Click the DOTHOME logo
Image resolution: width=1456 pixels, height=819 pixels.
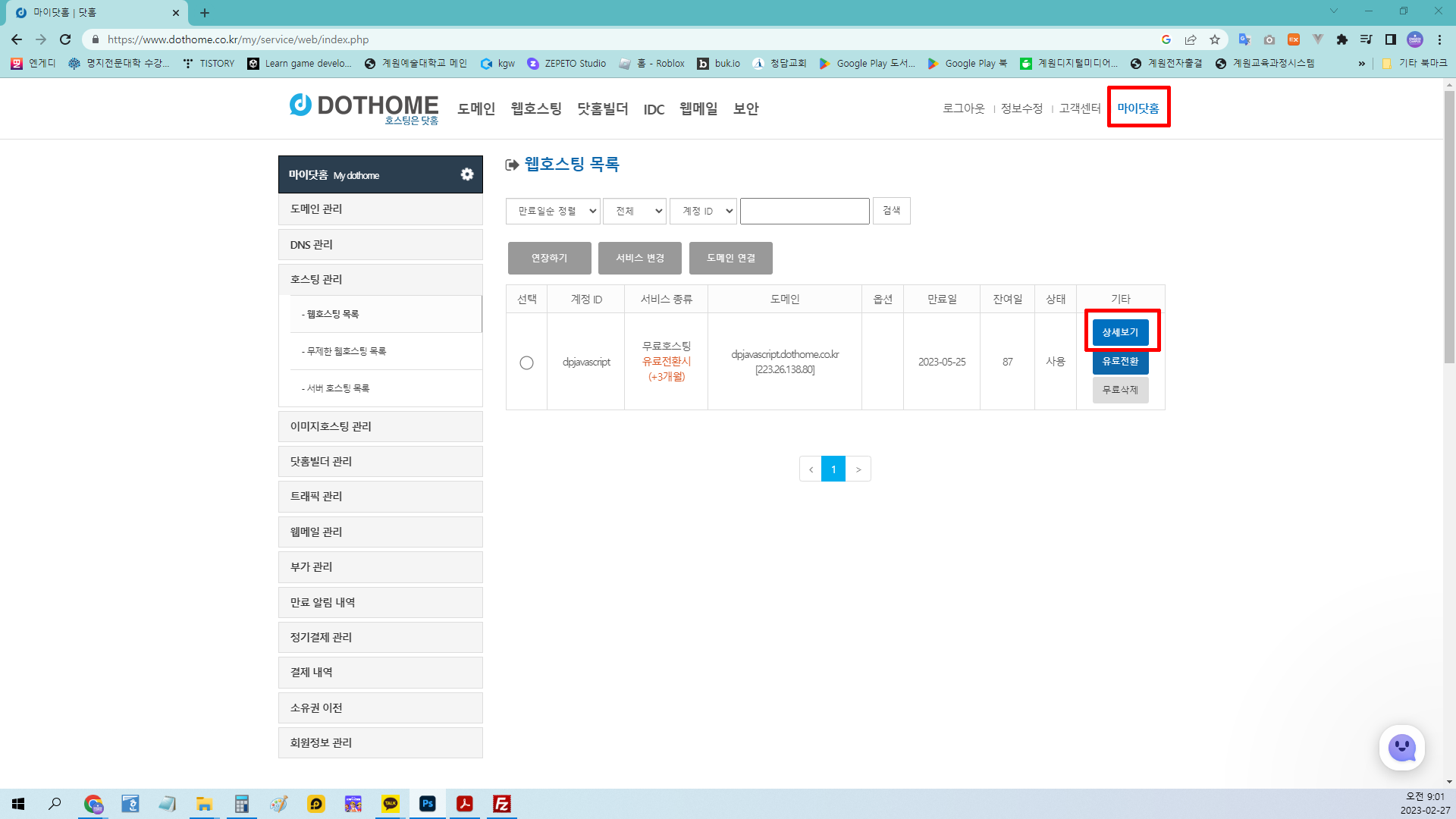[364, 107]
